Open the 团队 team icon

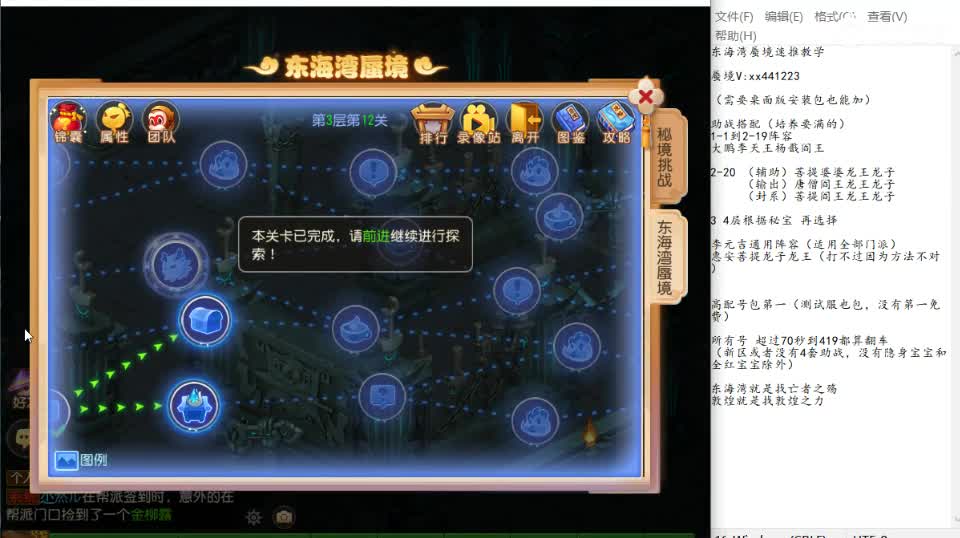[x=161, y=122]
